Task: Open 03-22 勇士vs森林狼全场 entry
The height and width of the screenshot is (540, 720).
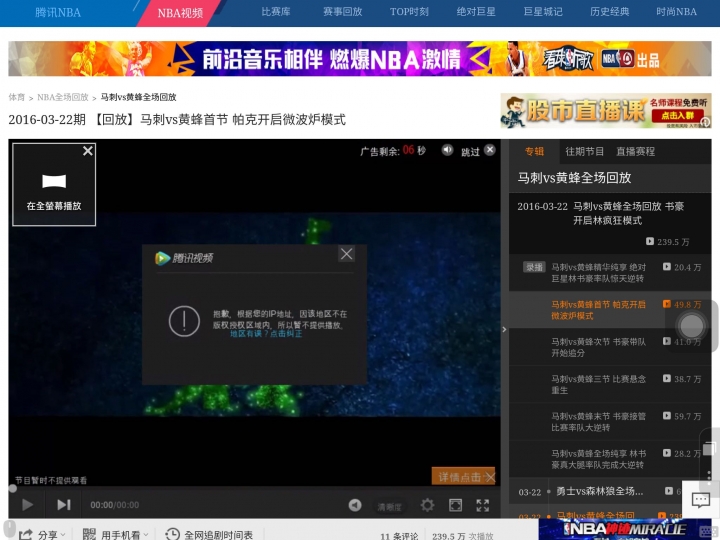Action: tap(599, 492)
